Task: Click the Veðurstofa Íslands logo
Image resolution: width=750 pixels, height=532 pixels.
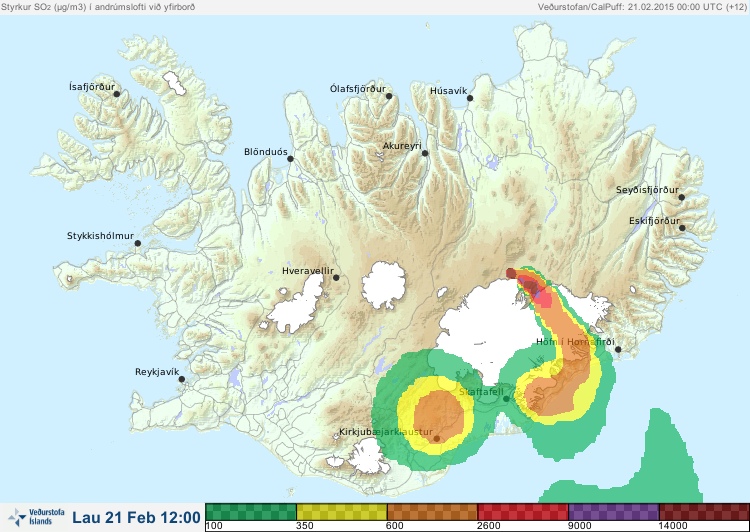Action: 36,517
